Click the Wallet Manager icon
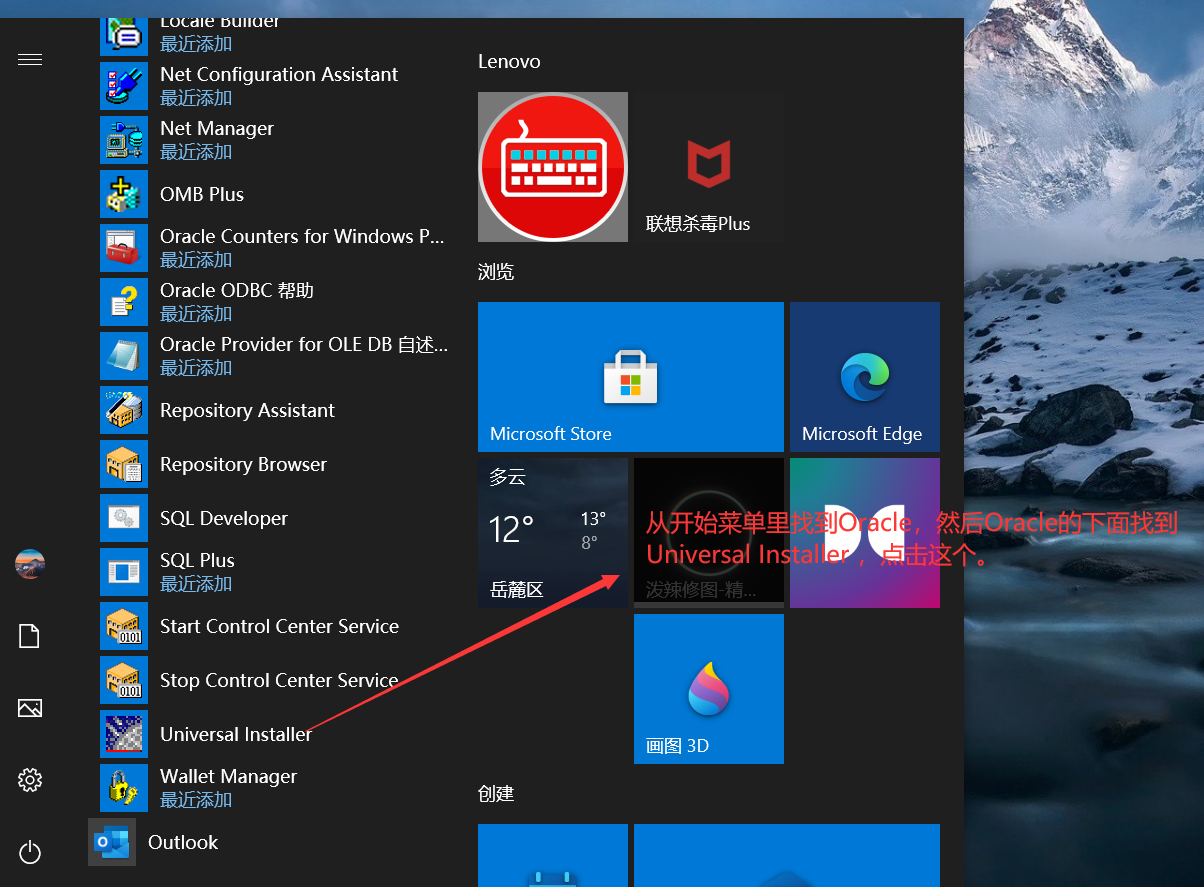The image size is (1204, 887). (x=124, y=788)
